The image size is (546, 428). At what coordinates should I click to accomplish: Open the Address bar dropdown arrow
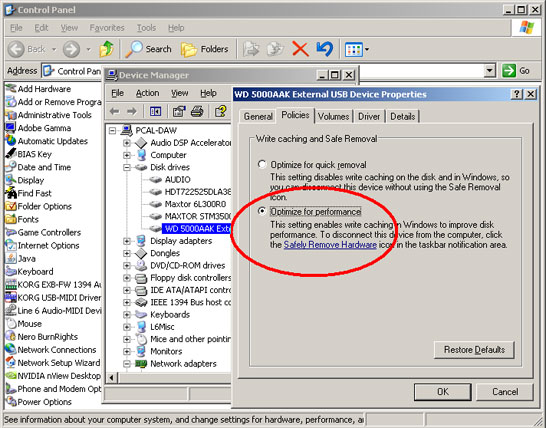coord(490,71)
